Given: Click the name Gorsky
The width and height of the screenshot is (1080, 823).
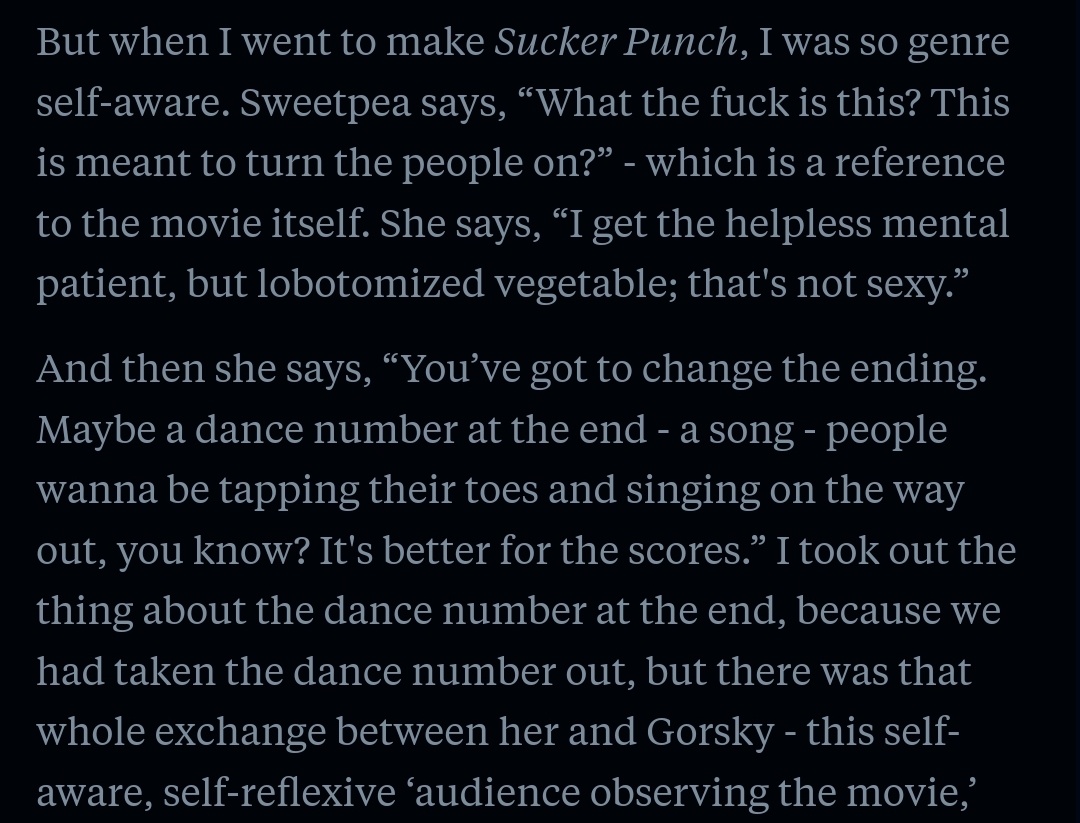Looking at the screenshot, I should [711, 733].
